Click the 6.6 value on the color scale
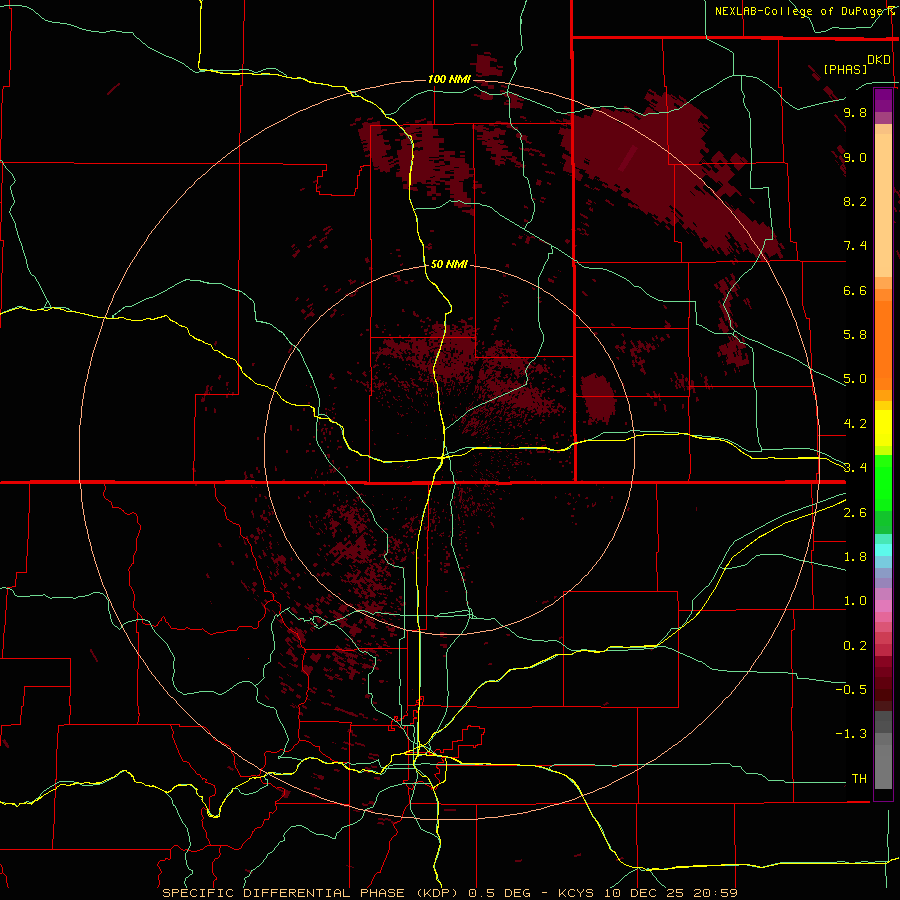The image size is (900, 900). pos(855,290)
